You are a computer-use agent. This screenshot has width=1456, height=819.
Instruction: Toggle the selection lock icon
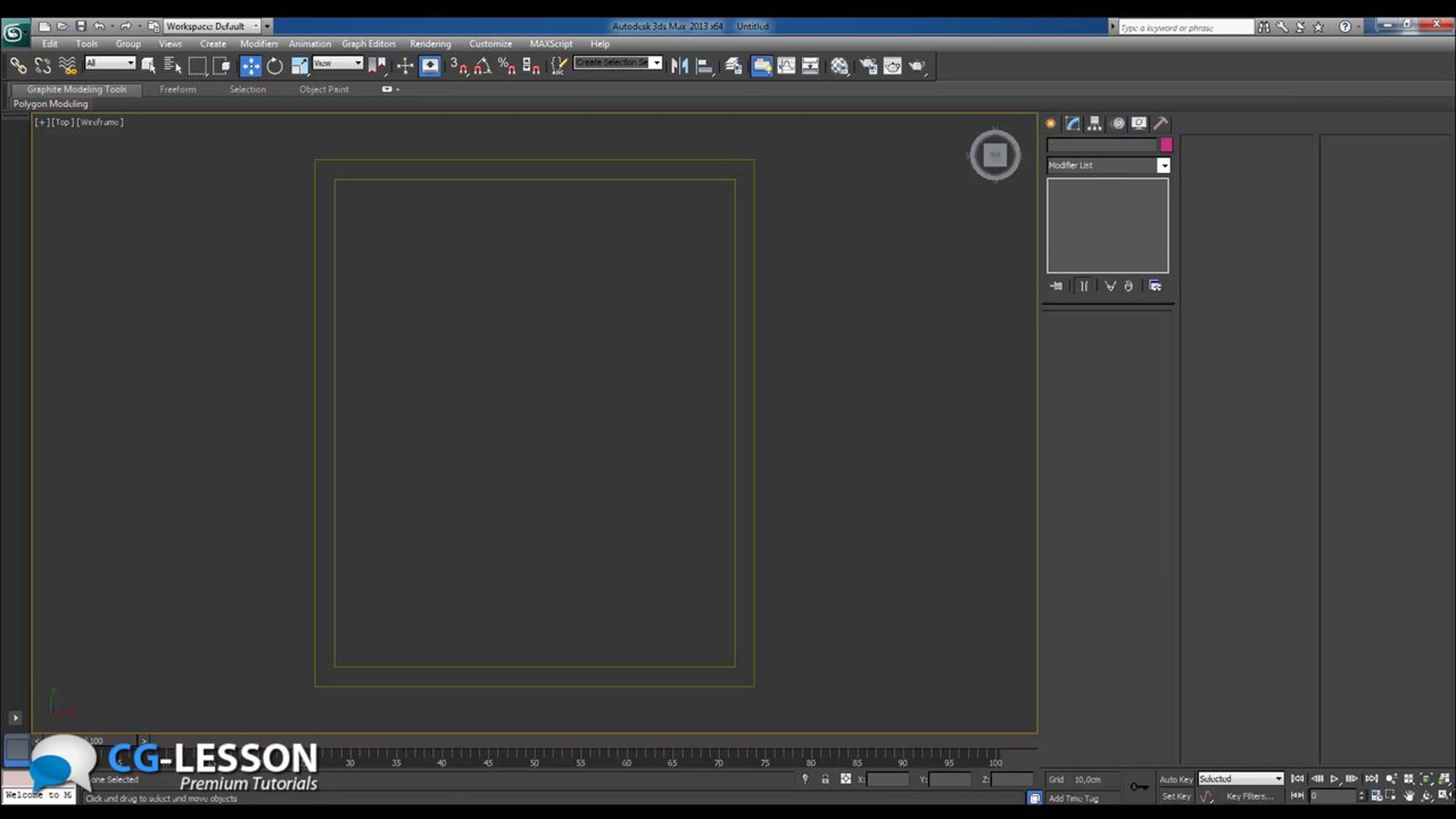coord(825,780)
